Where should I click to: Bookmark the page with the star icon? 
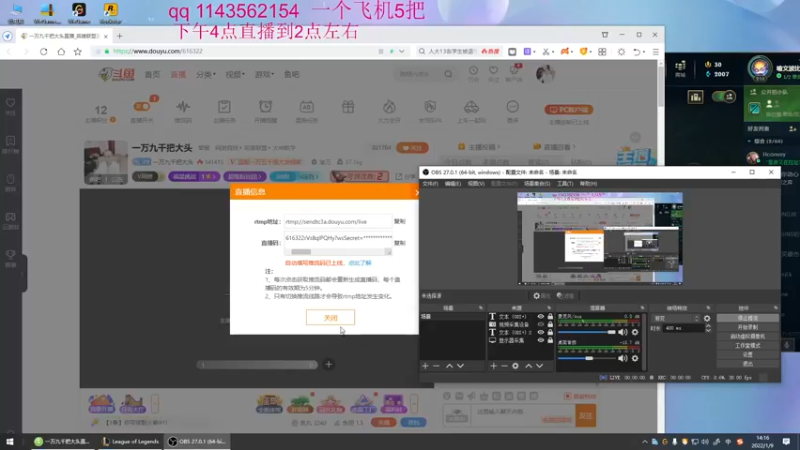[78, 52]
